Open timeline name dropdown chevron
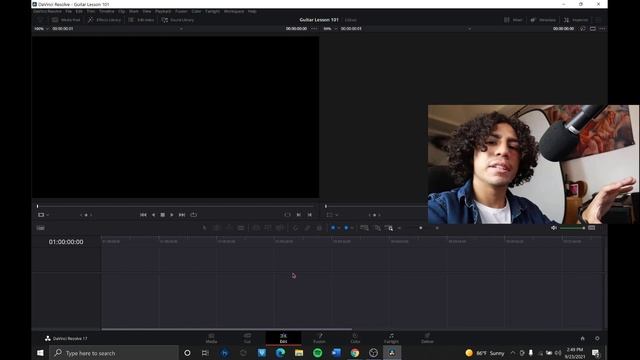Image resolution: width=640 pixels, height=360 pixels. click(x=469, y=29)
